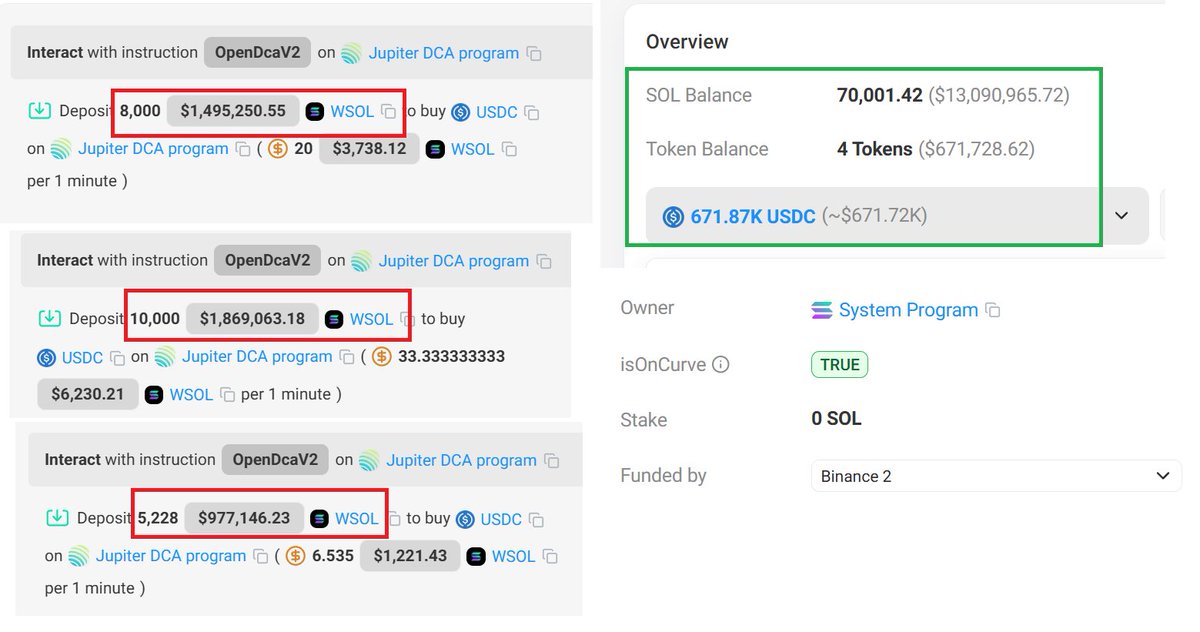The image size is (1200, 632).
Task: Select the 70,001.42 SOL balance value
Action: (879, 96)
